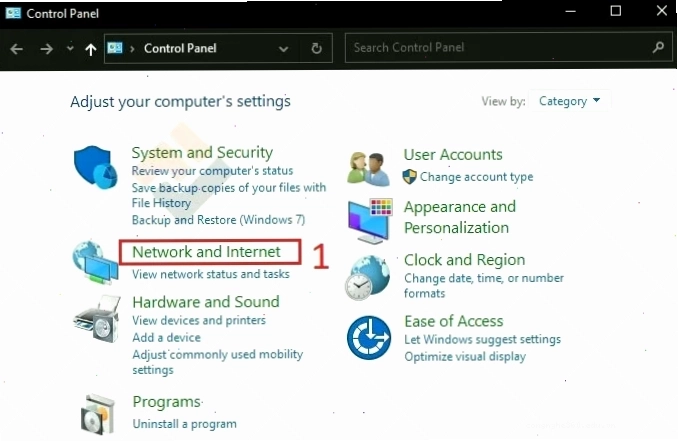
Task: Select Control Panel in the address breadcrumb
Action: pyautogui.click(x=180, y=48)
